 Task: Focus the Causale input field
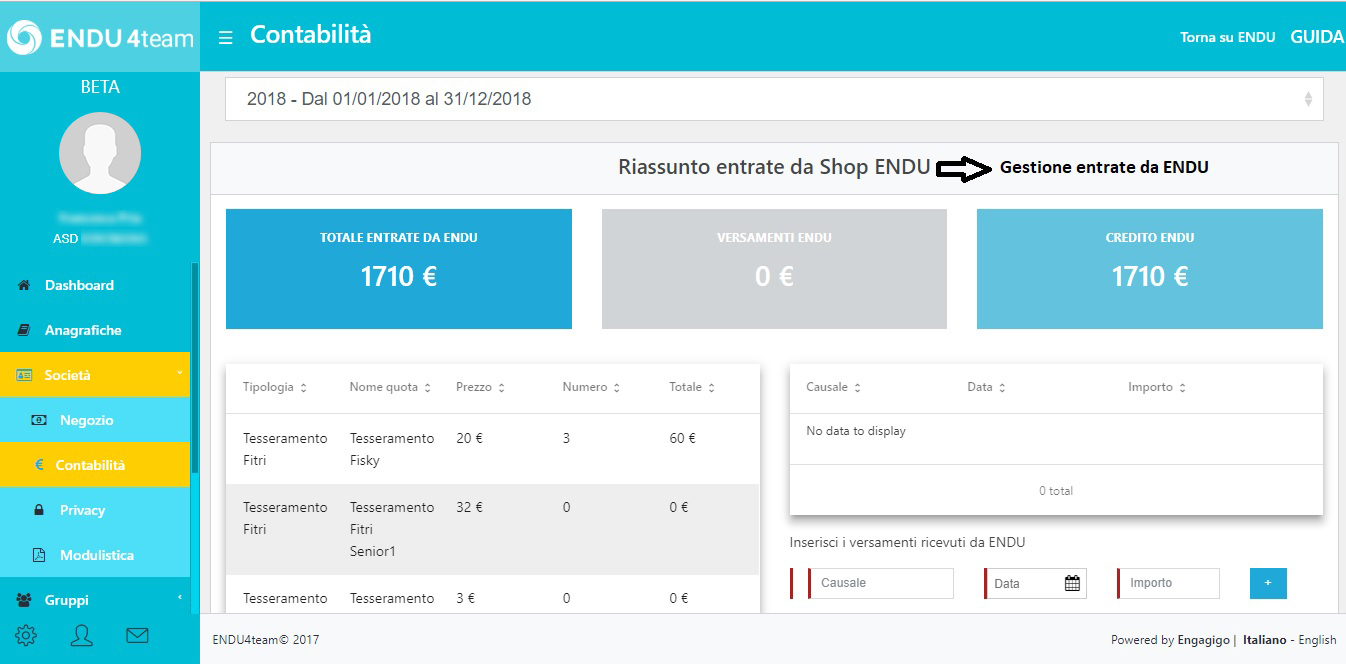(881, 583)
